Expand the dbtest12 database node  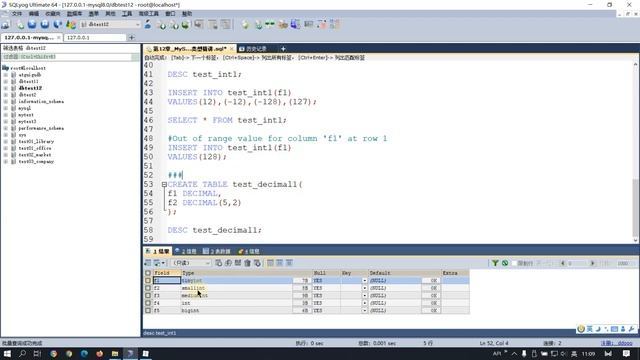tap(6, 88)
